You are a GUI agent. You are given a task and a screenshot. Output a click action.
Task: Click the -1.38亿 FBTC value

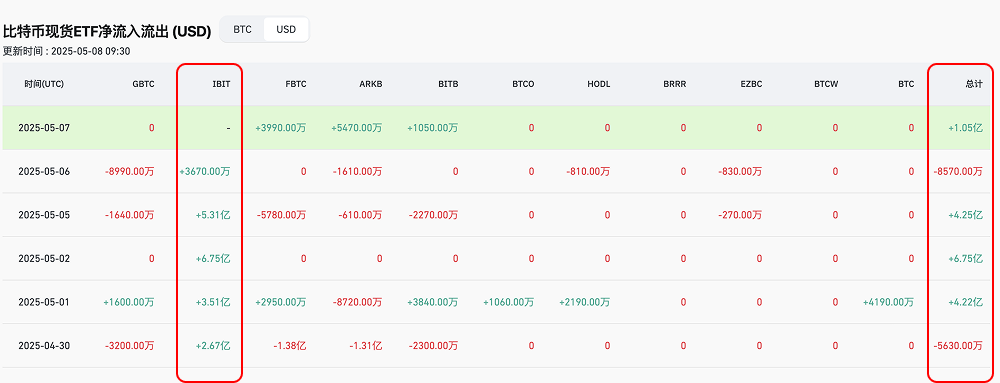coord(290,346)
